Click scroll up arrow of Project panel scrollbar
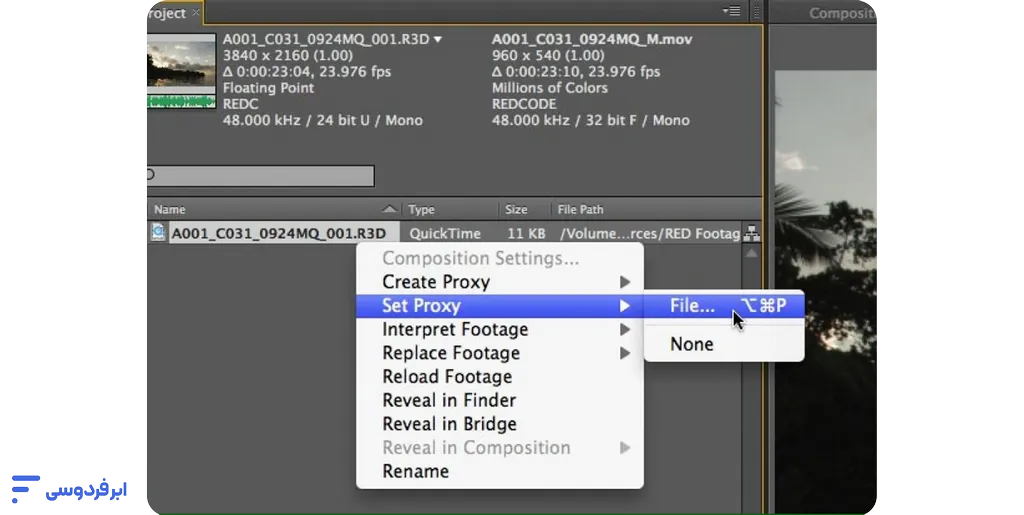 pos(752,253)
